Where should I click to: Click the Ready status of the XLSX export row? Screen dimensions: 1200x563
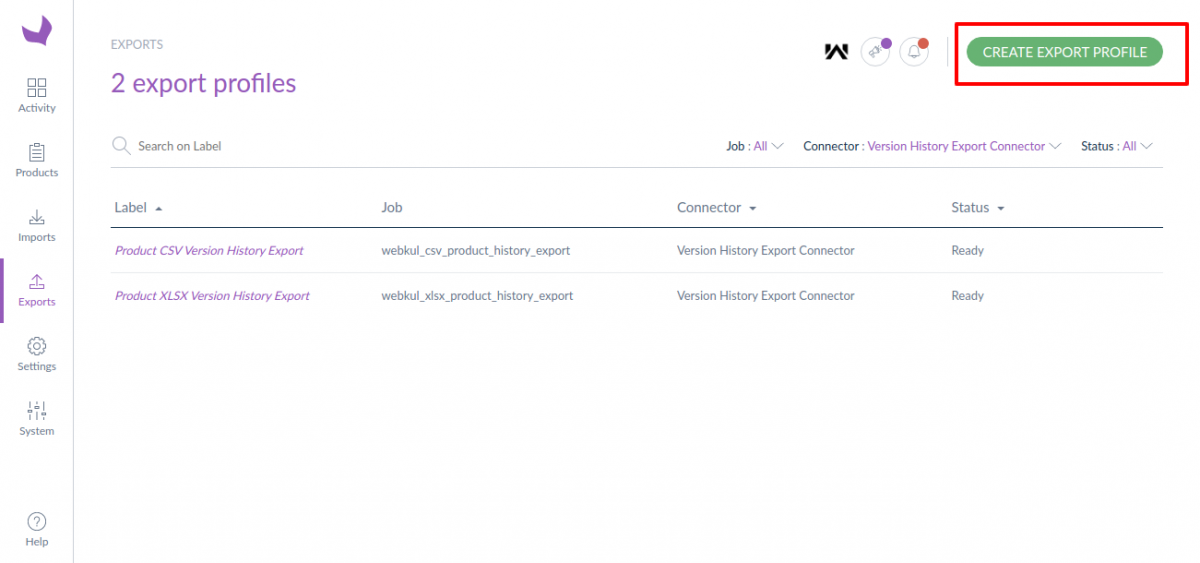pos(967,296)
